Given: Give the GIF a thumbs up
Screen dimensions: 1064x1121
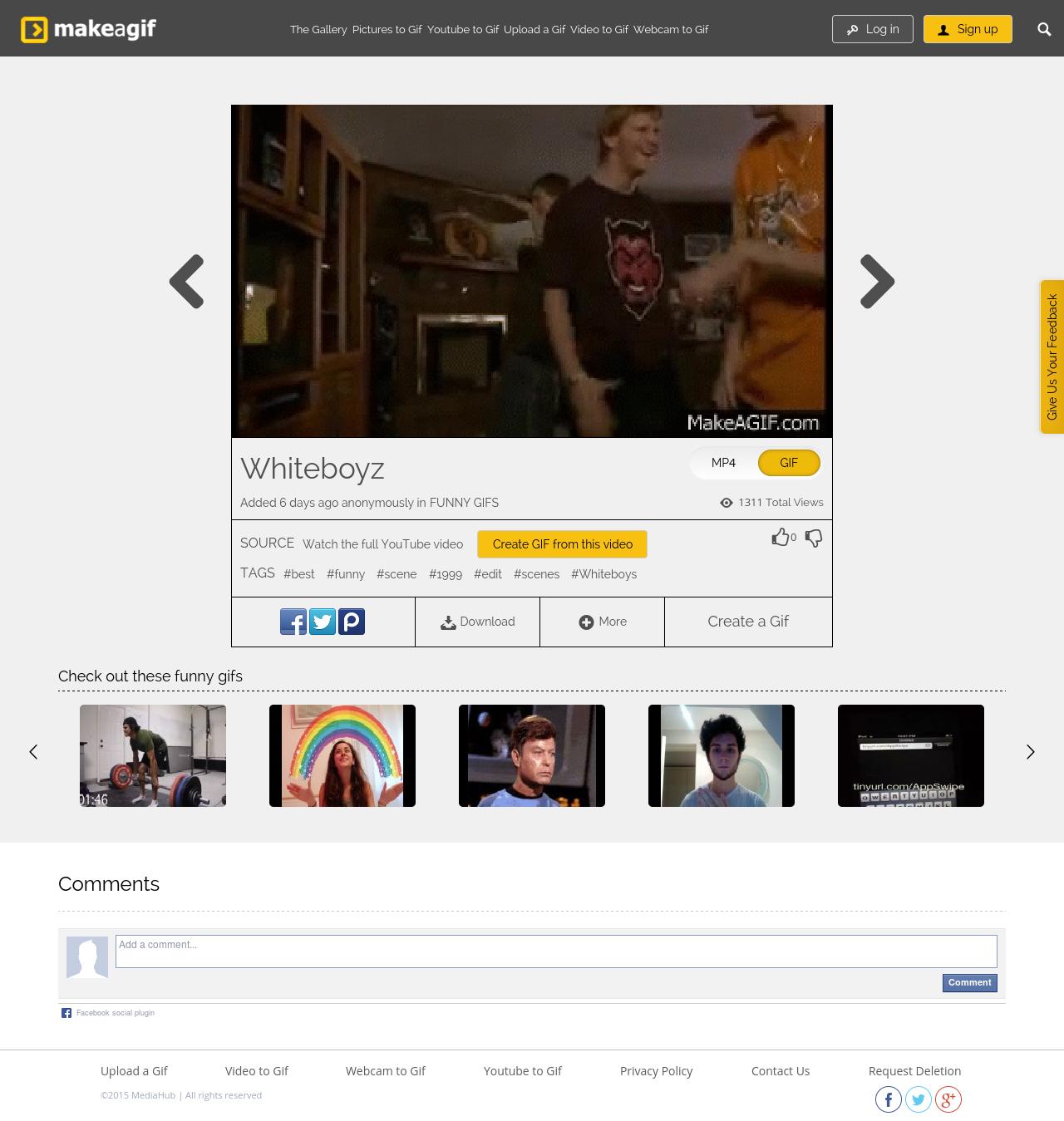Looking at the screenshot, I should coord(780,538).
